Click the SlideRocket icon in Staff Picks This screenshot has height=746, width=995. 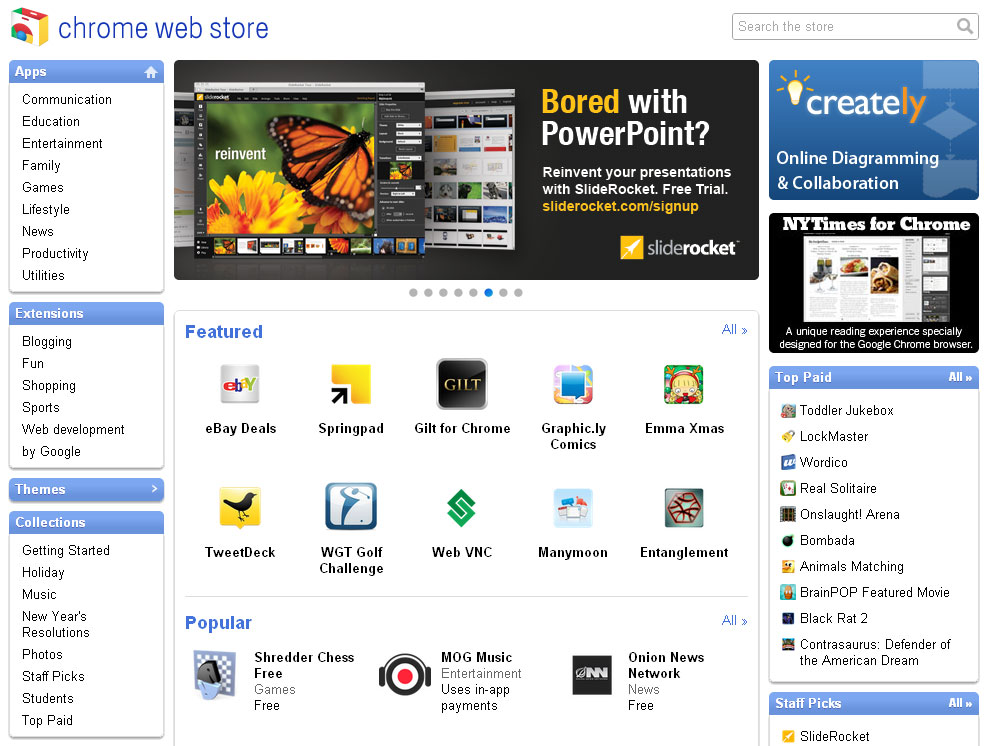[x=788, y=736]
